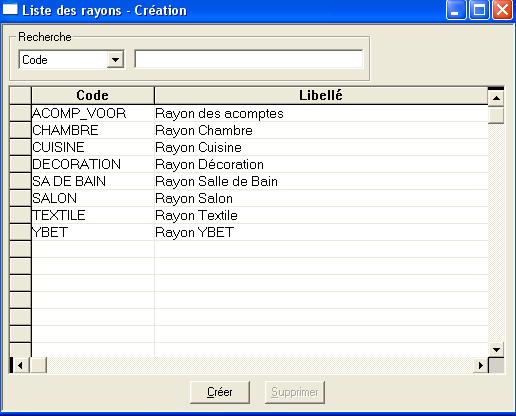Click the Créer button
The height and width of the screenshot is (416, 516).
[220, 392]
